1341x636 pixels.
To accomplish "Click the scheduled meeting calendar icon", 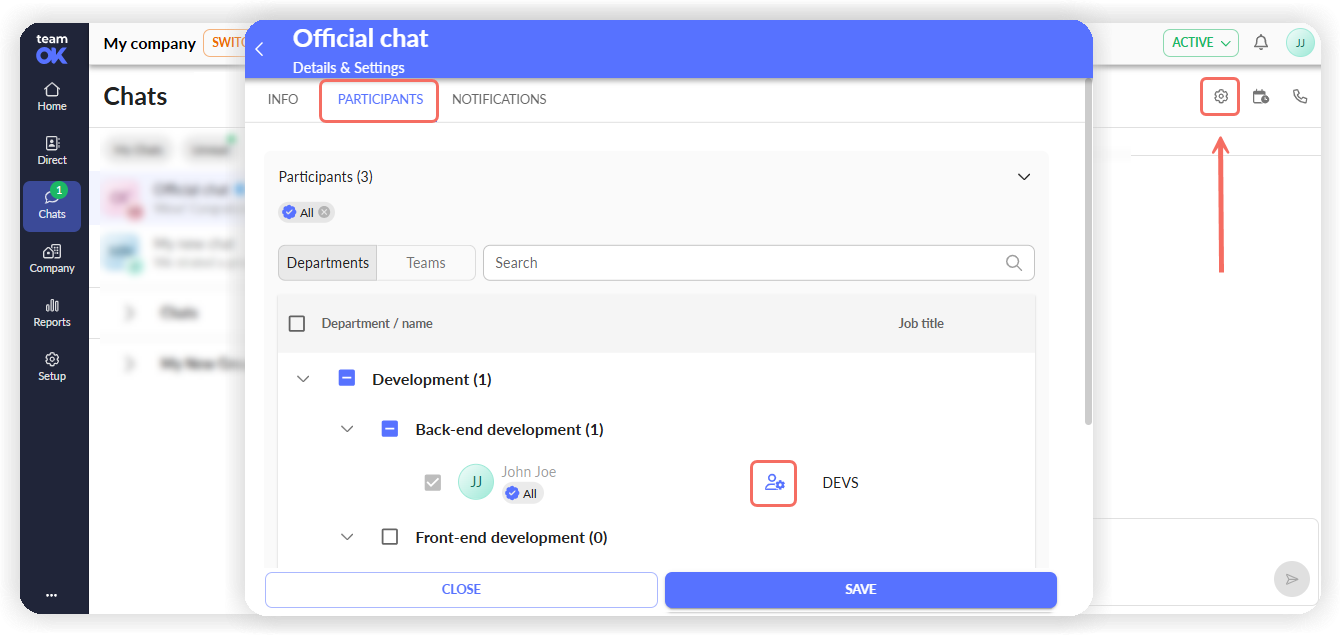I will pyautogui.click(x=1260, y=97).
